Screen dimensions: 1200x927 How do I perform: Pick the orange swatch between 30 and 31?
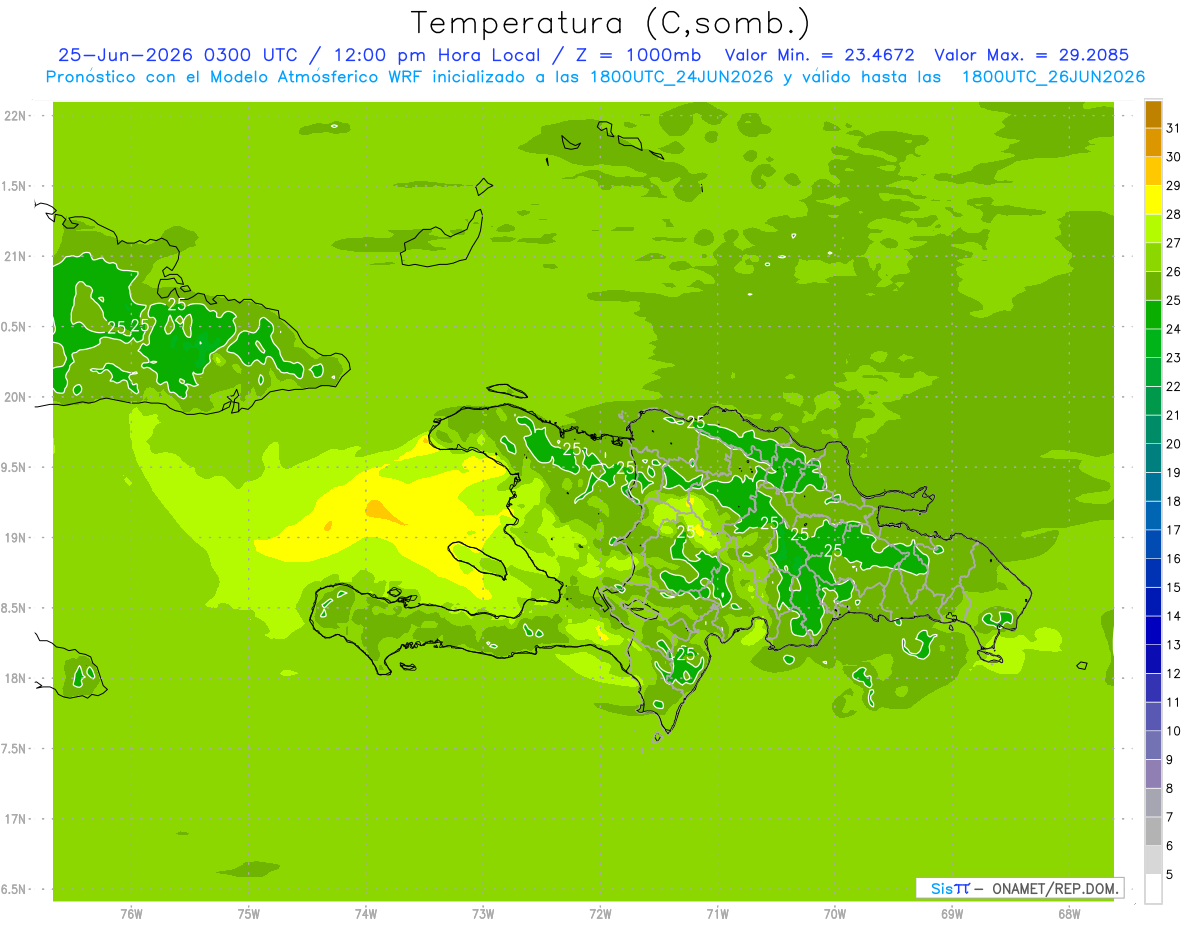[x=1153, y=142]
